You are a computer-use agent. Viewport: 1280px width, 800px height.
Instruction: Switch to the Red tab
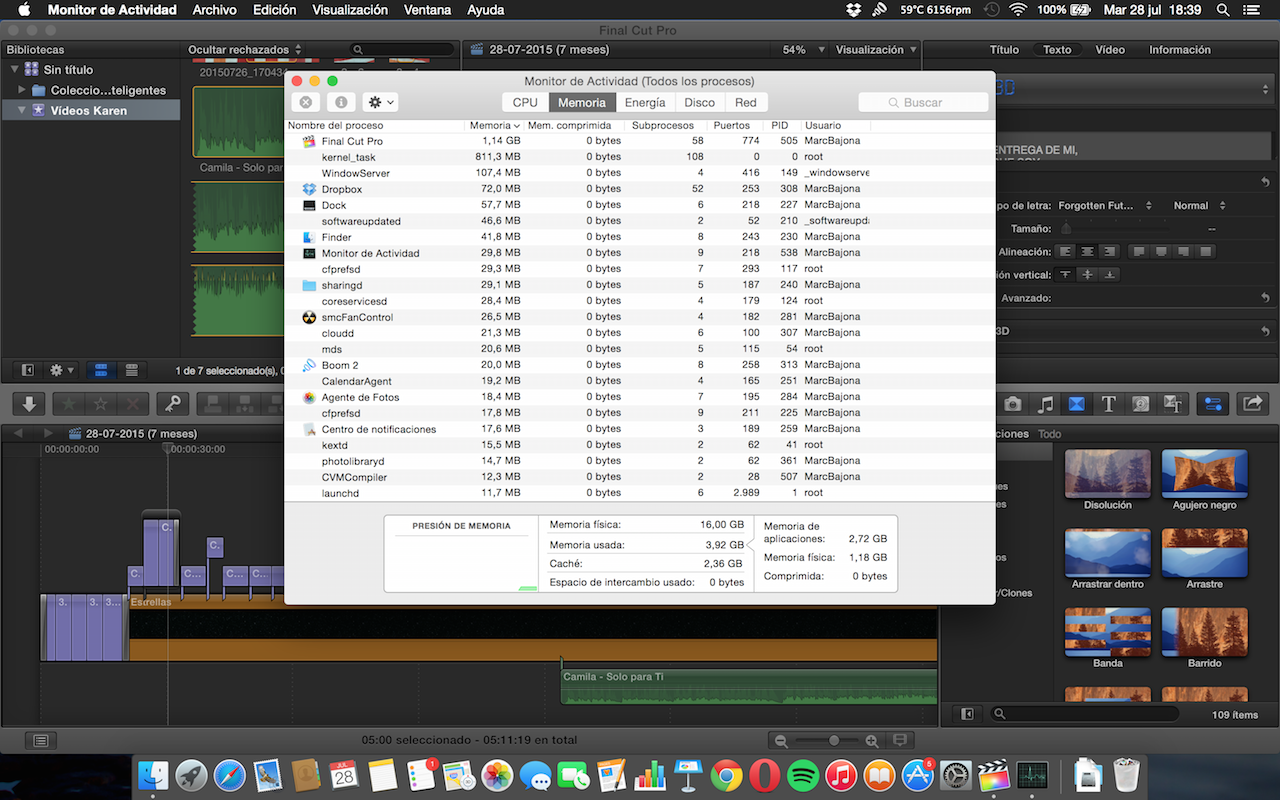click(x=746, y=102)
